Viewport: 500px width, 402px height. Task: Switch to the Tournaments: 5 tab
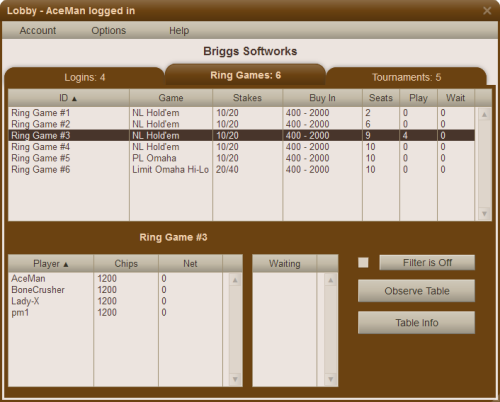coord(406,77)
